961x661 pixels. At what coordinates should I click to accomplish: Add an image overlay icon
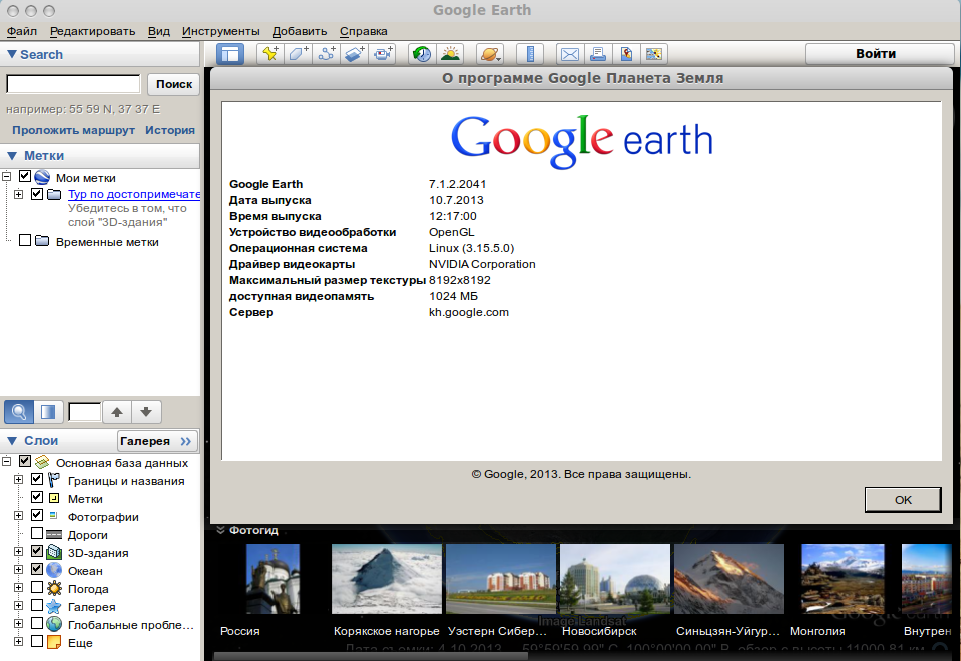(355, 54)
